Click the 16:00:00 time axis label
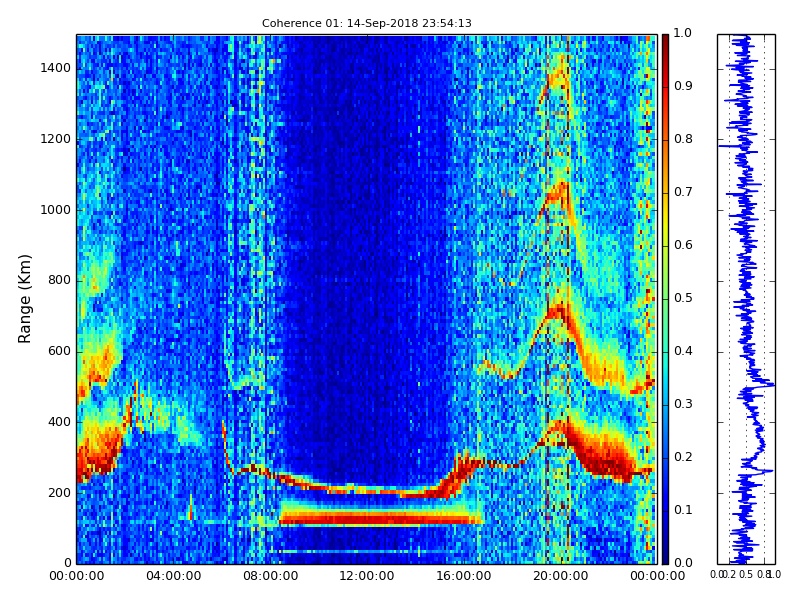This screenshot has height=600, width=800. point(464,576)
